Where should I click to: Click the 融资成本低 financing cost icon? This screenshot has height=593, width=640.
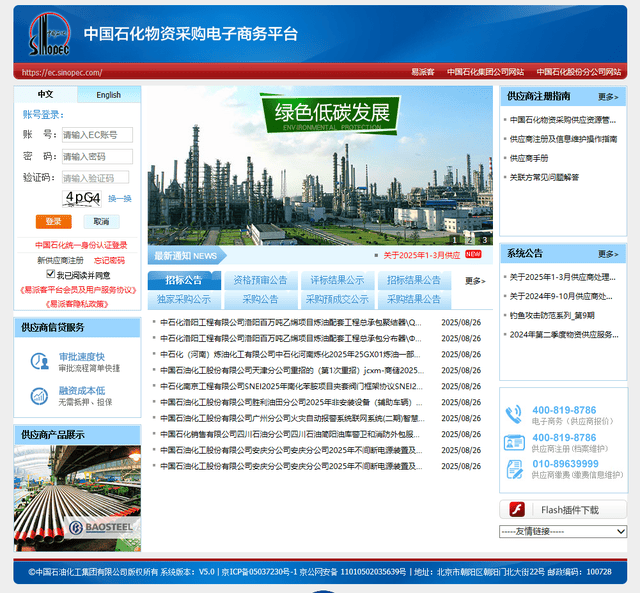click(x=38, y=396)
